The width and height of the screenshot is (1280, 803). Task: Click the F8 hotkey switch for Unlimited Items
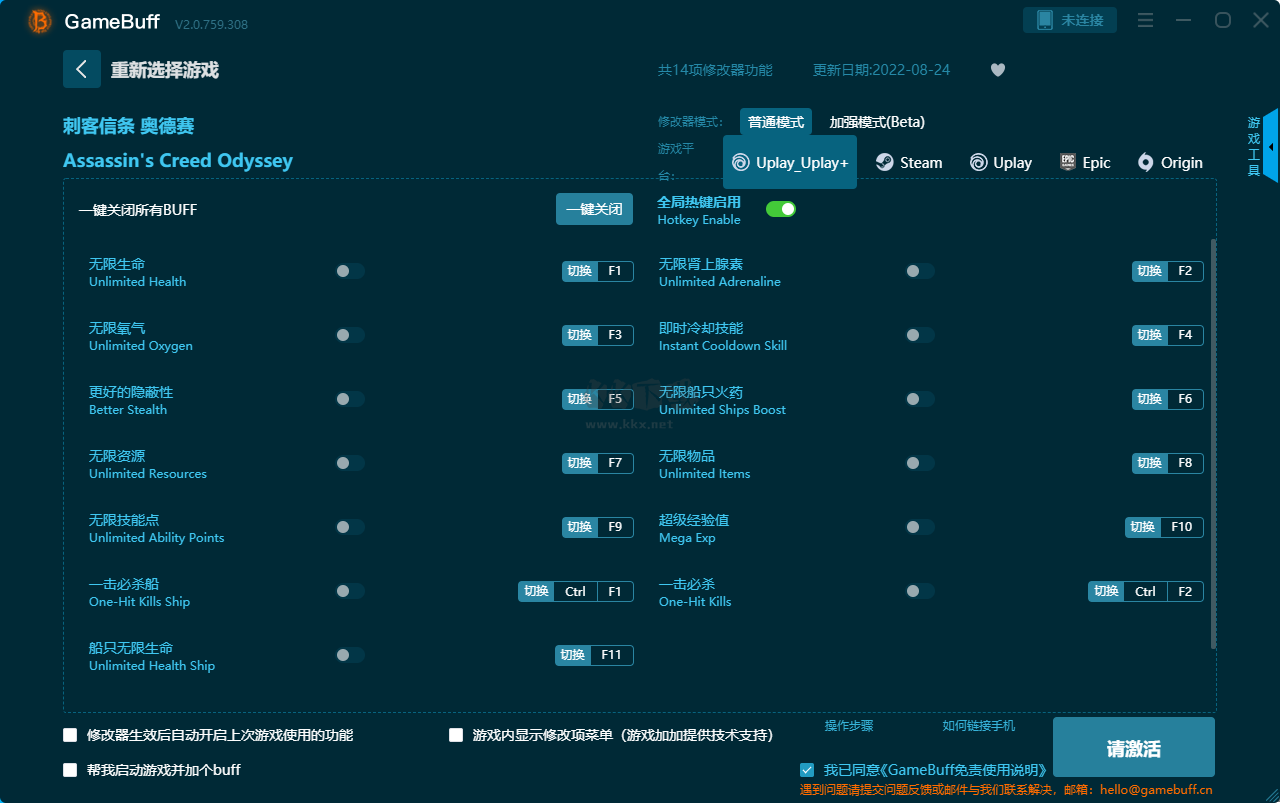coord(1168,463)
